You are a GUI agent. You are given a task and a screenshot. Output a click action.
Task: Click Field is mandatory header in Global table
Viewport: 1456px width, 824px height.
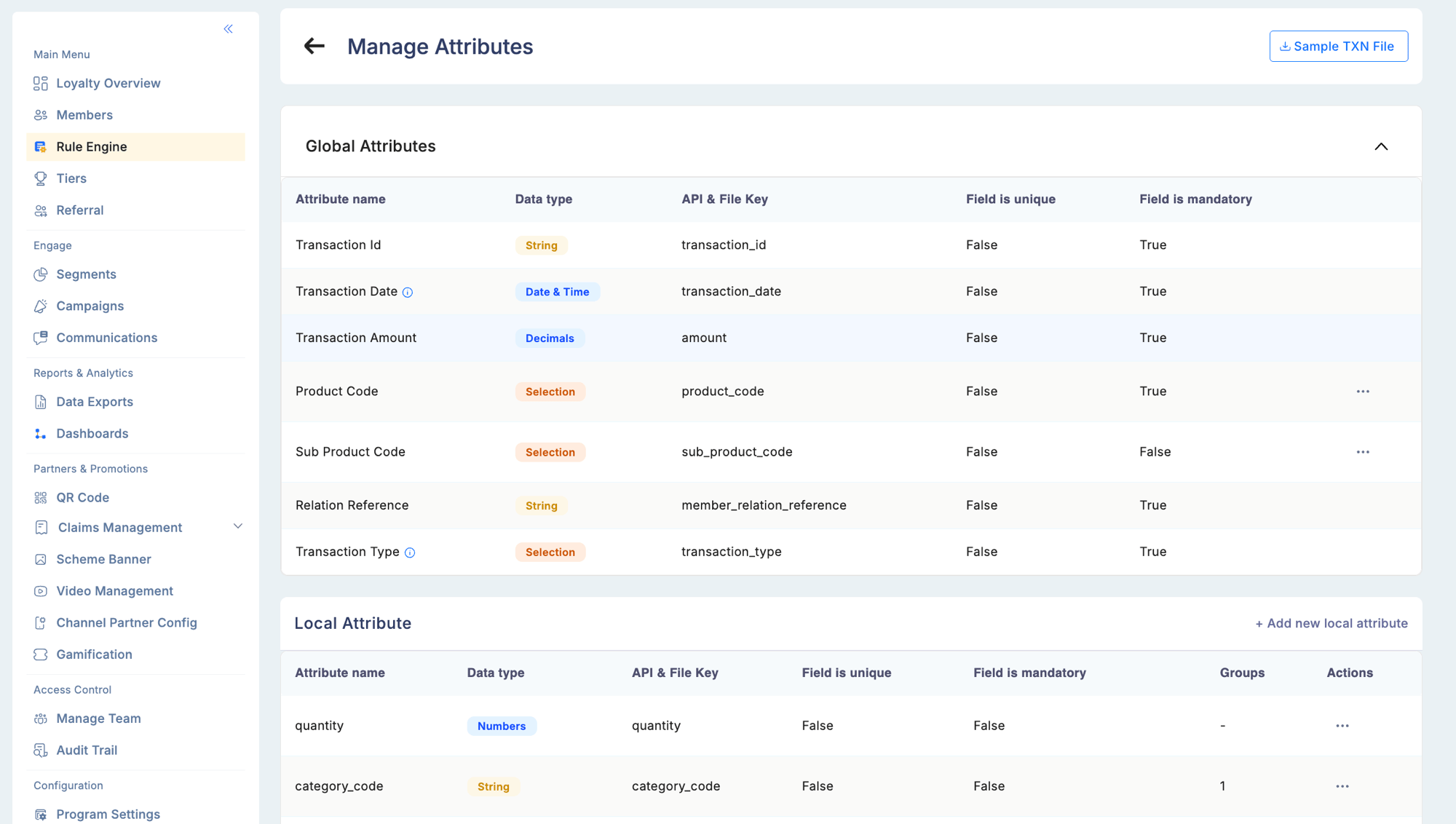pyautogui.click(x=1195, y=199)
